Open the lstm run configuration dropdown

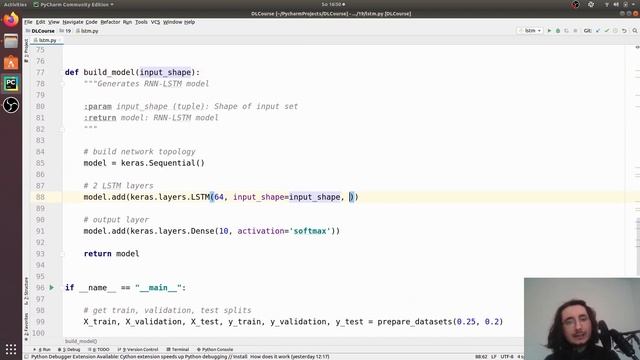tap(530, 31)
